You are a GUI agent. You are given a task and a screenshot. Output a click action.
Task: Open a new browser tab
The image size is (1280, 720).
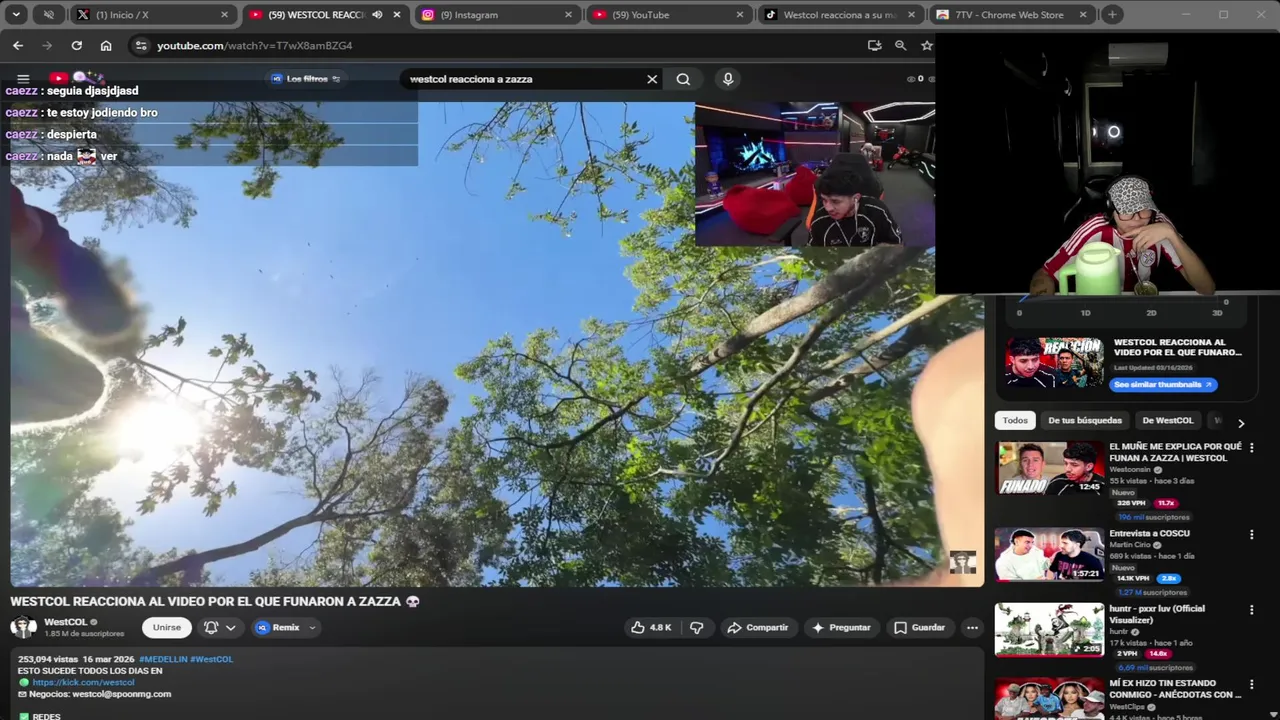tap(1112, 15)
